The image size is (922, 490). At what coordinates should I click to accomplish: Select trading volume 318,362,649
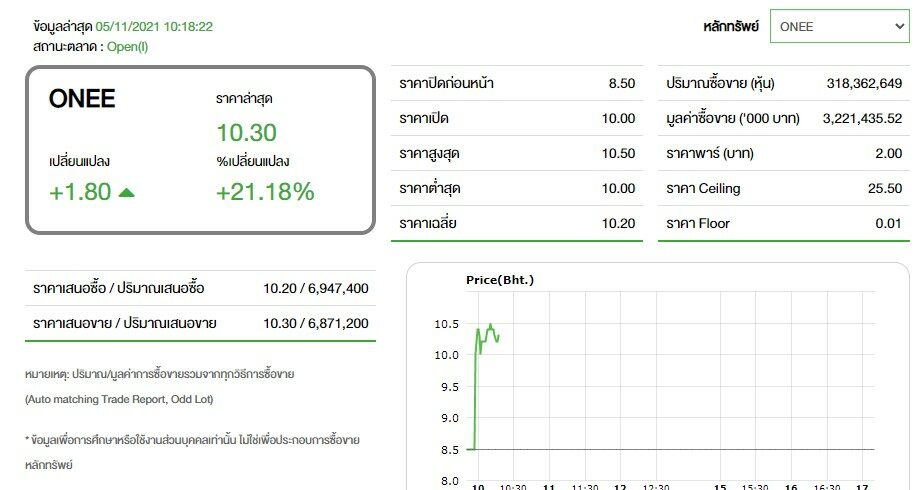864,84
